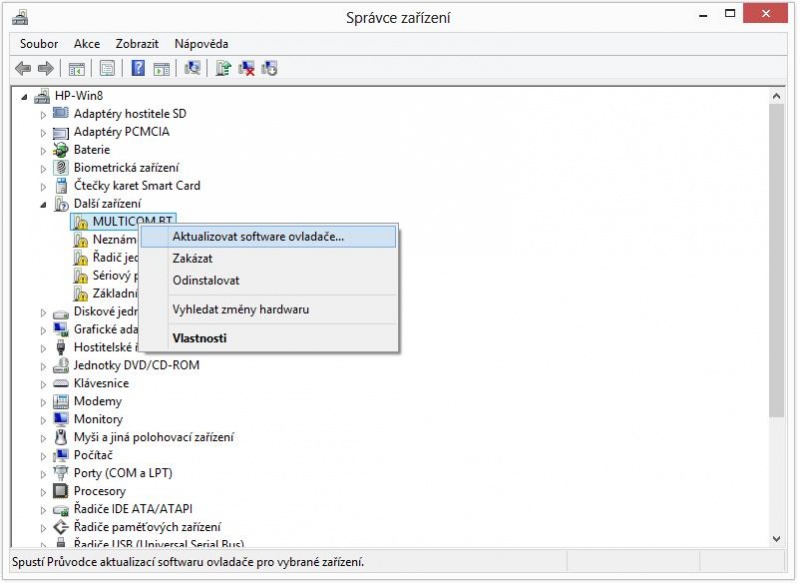
Task: Open device Properties via the toolbar icon
Action: pos(107,68)
